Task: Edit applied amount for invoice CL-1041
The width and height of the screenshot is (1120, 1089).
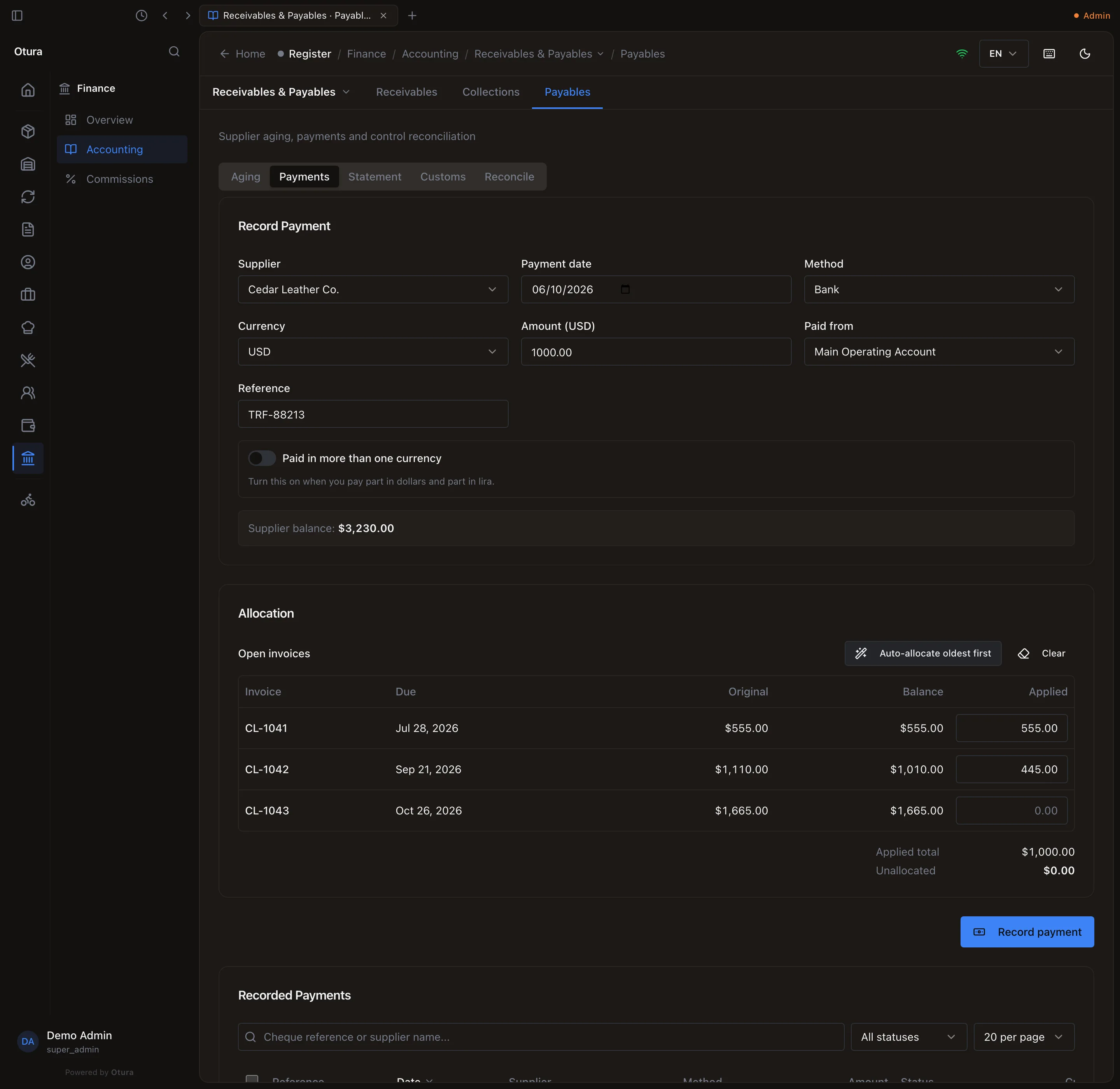Action: coord(1011,728)
